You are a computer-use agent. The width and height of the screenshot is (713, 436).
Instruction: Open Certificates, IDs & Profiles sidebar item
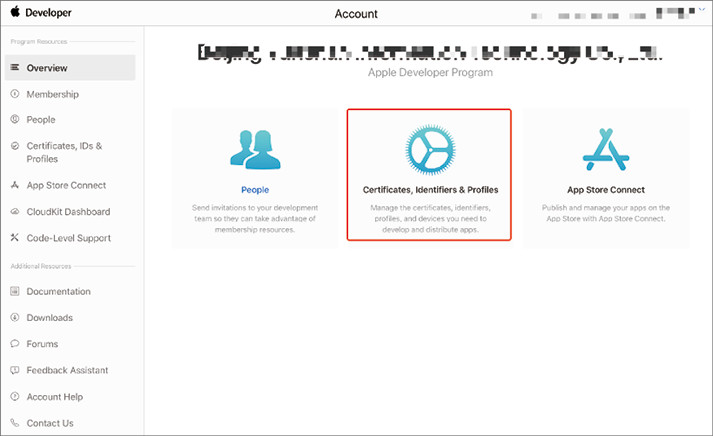click(64, 152)
